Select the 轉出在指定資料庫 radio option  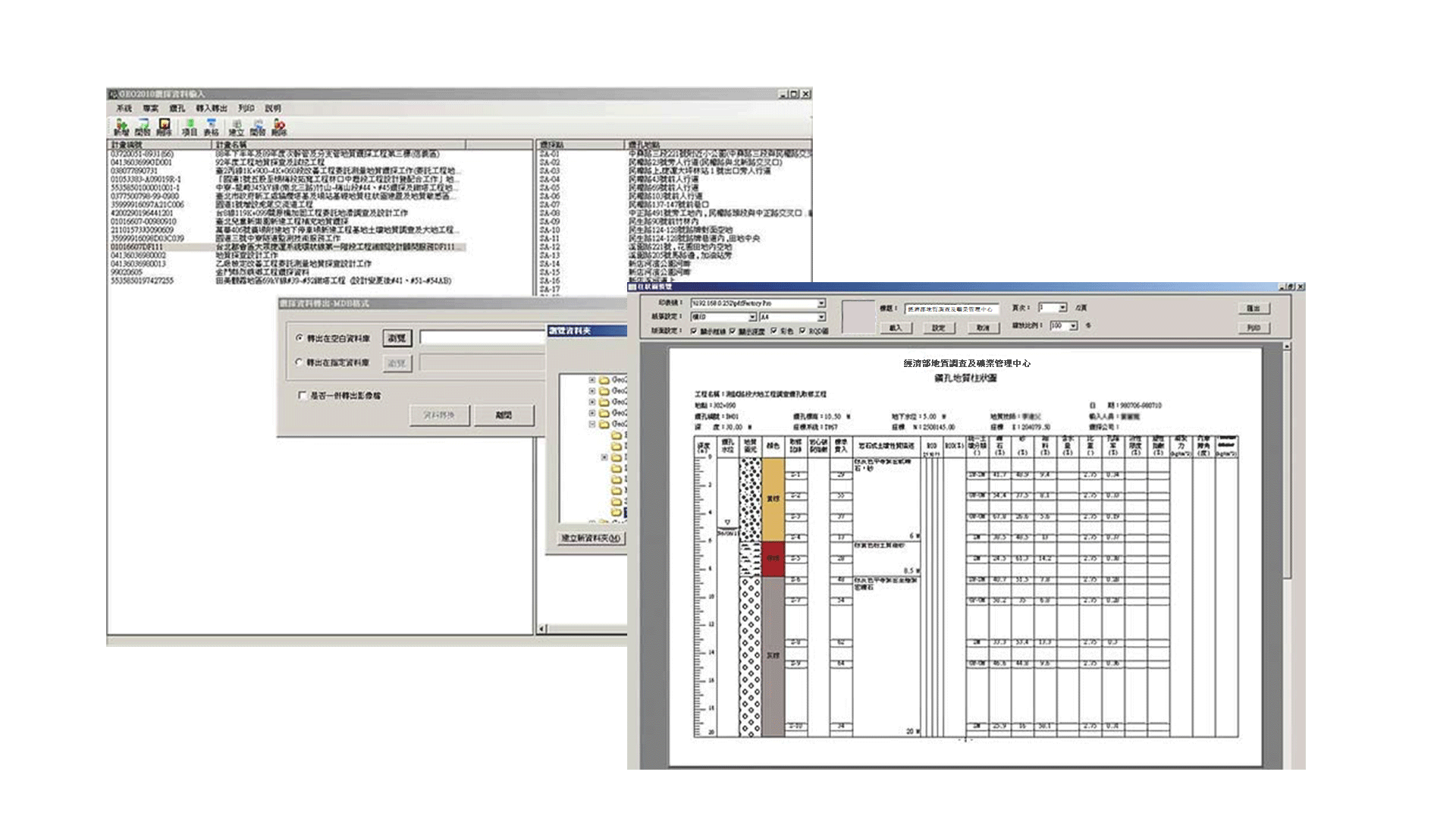[x=300, y=362]
